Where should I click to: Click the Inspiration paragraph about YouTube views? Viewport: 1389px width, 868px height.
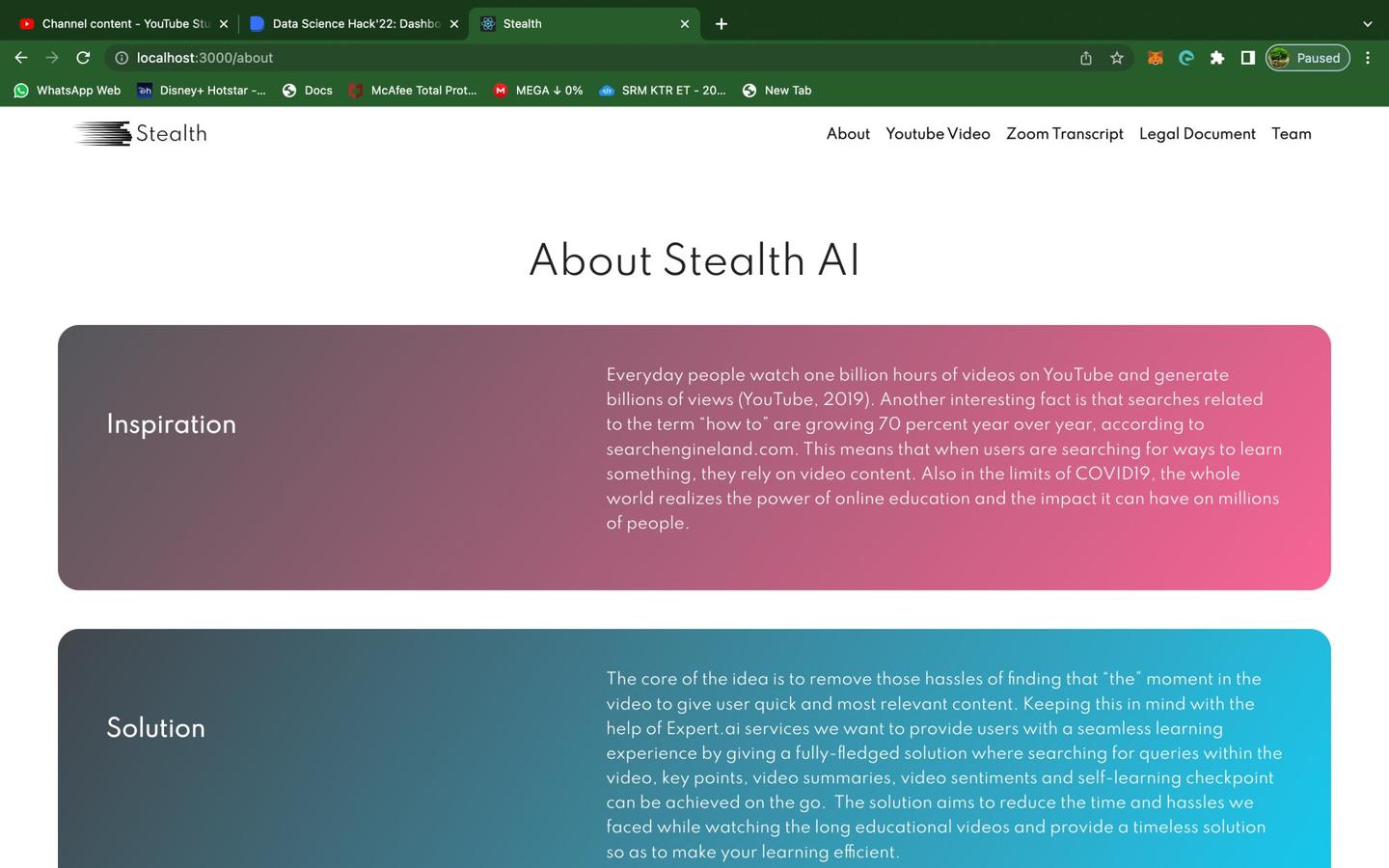click(x=944, y=448)
